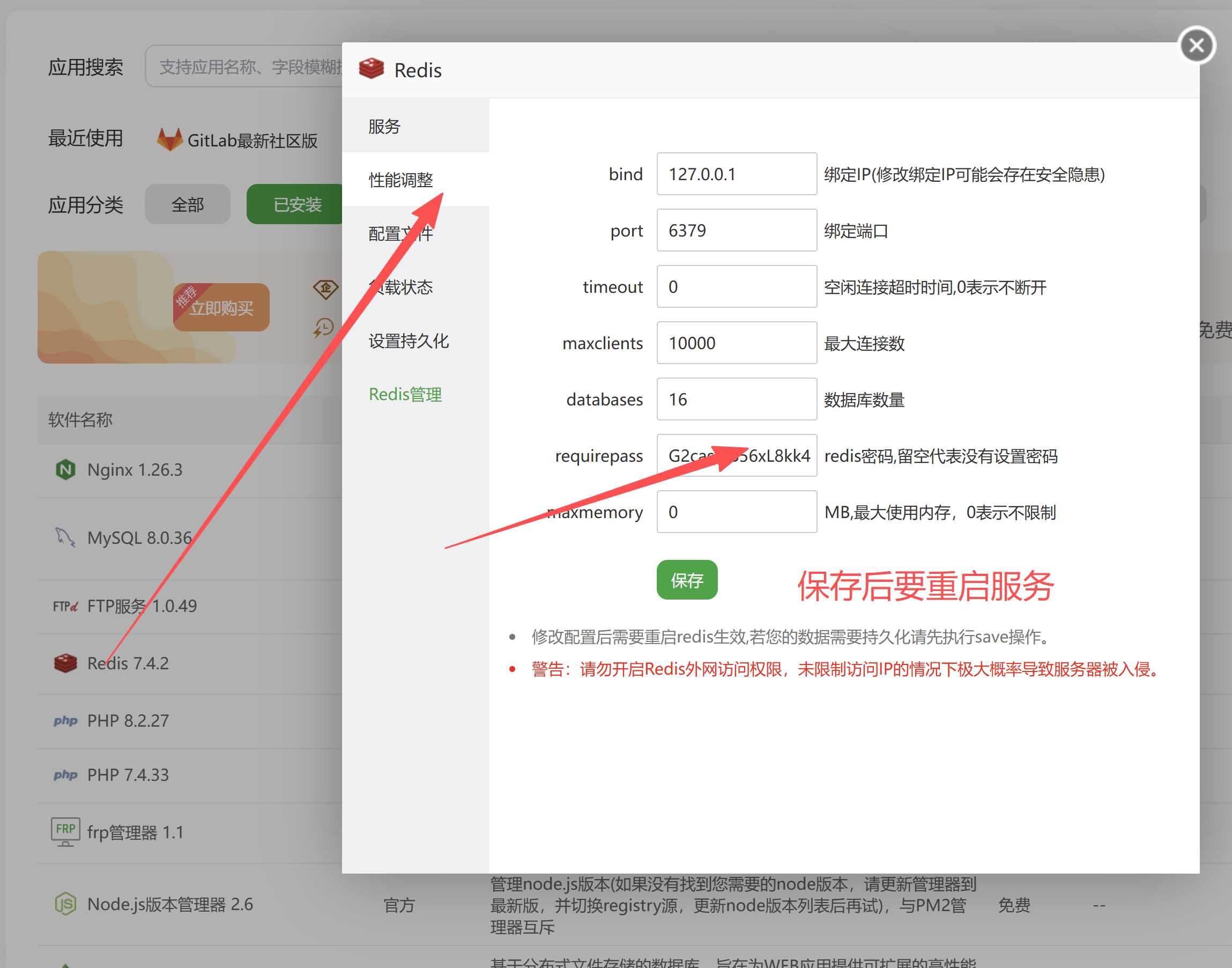Click the maxmemory input field
This screenshot has height=968, width=1232.
tap(736, 512)
